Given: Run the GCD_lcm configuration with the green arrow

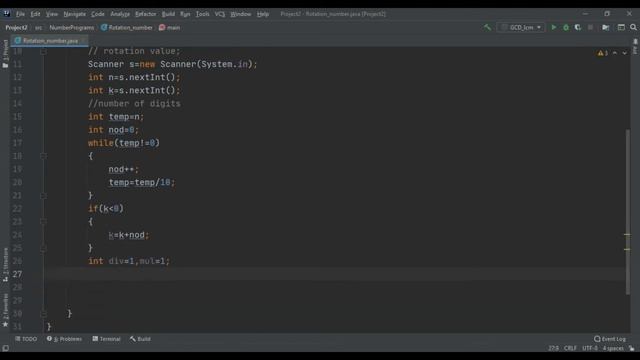Looking at the screenshot, I should tap(554, 27).
